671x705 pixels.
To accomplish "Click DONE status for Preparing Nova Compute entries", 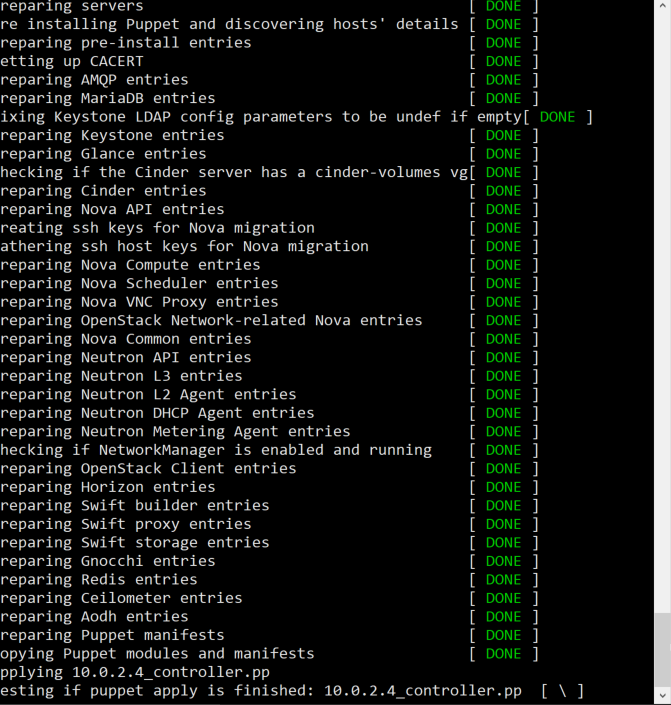I will point(503,265).
